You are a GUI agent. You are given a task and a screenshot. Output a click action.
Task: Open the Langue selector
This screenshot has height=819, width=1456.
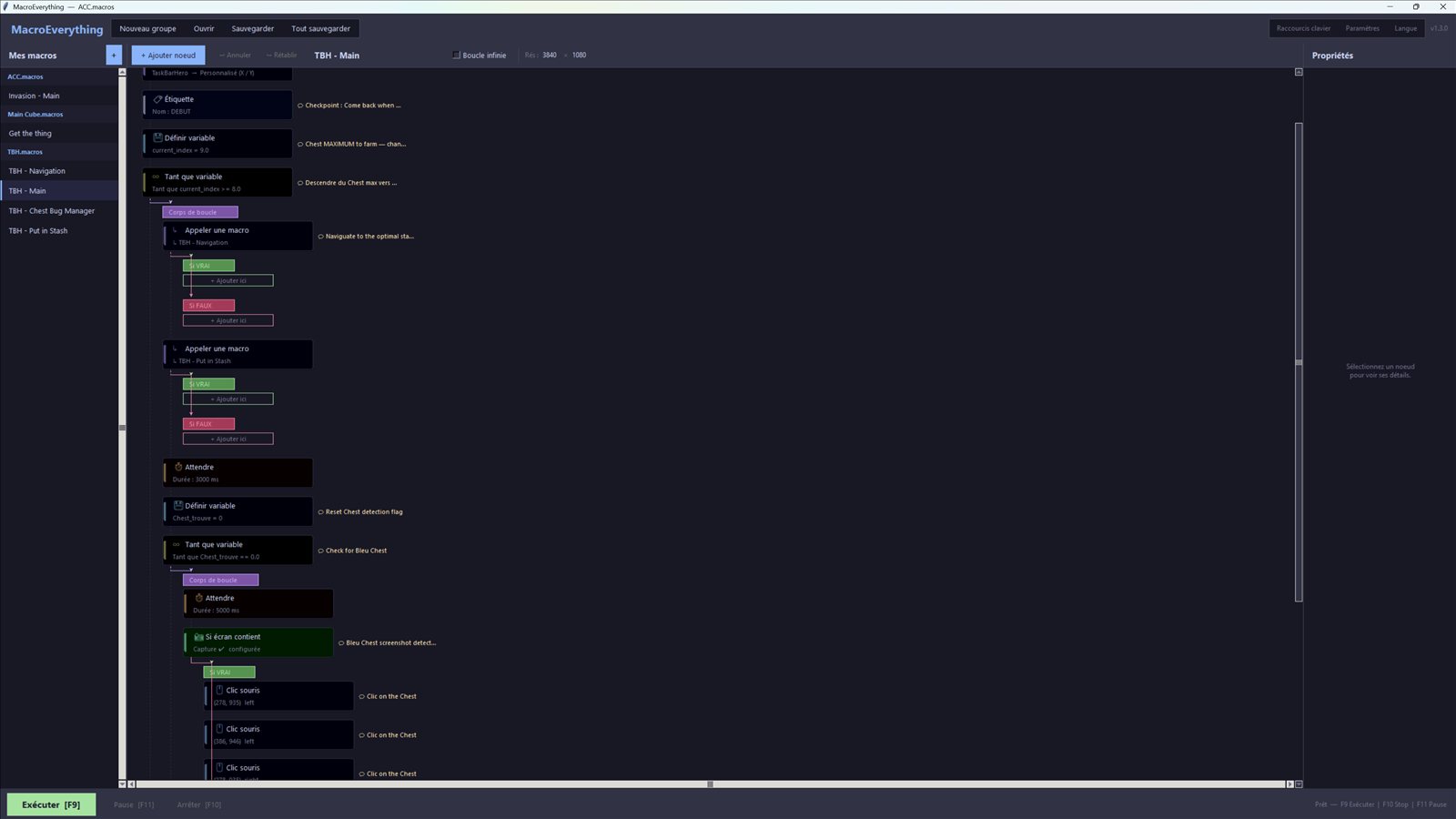pos(1405,28)
